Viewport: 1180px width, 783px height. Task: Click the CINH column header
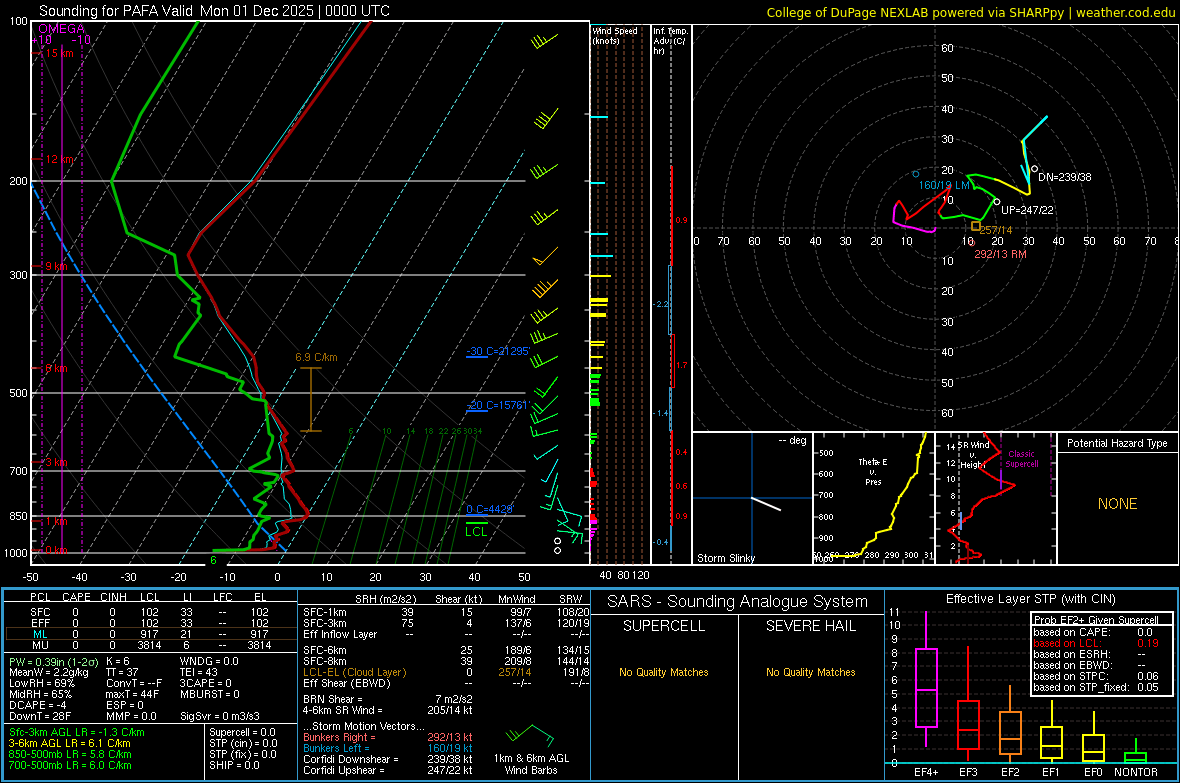(x=113, y=597)
